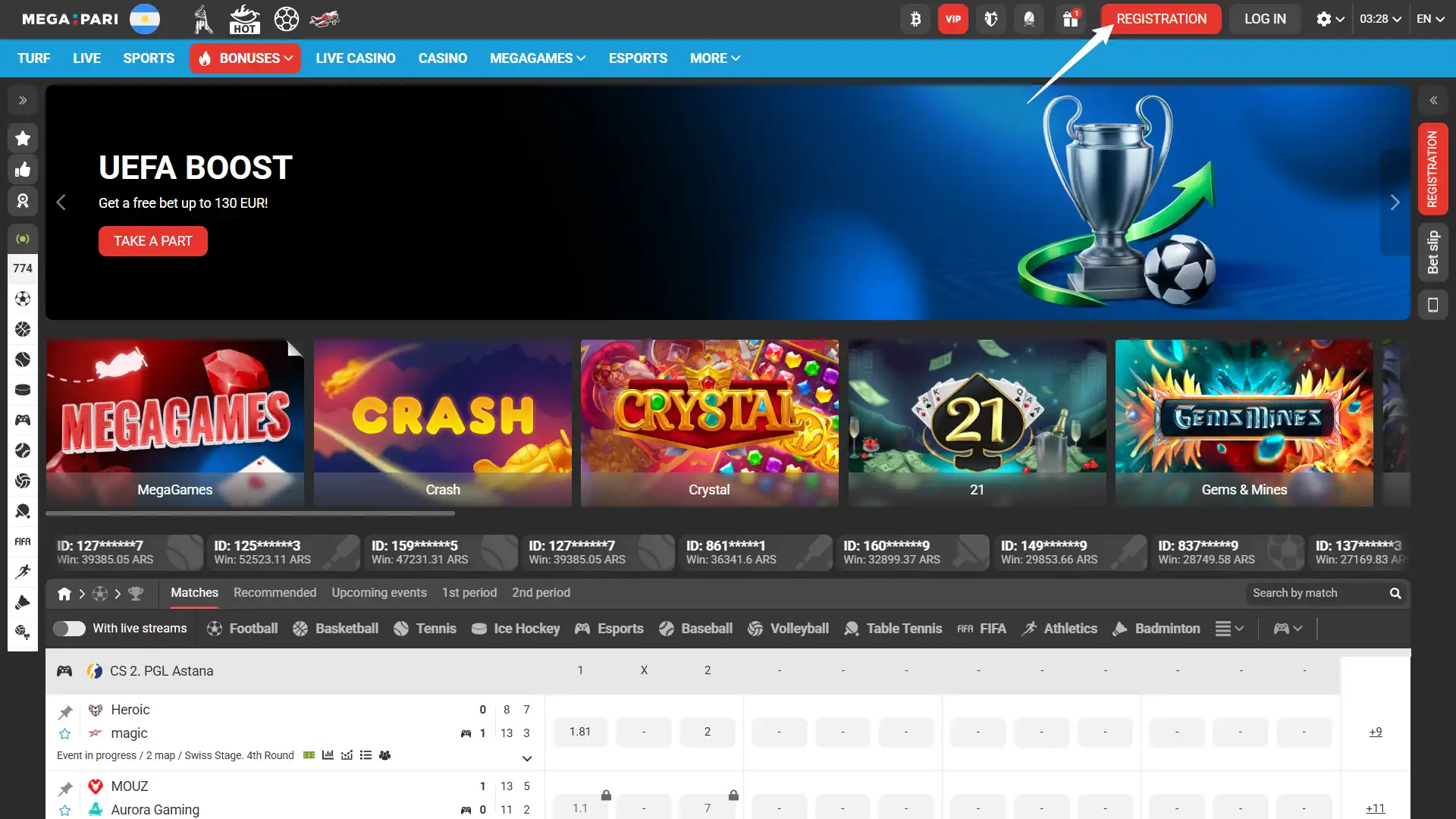Collapse the right bet slip panel
Viewport: 1456px width, 819px height.
pos(1433,100)
